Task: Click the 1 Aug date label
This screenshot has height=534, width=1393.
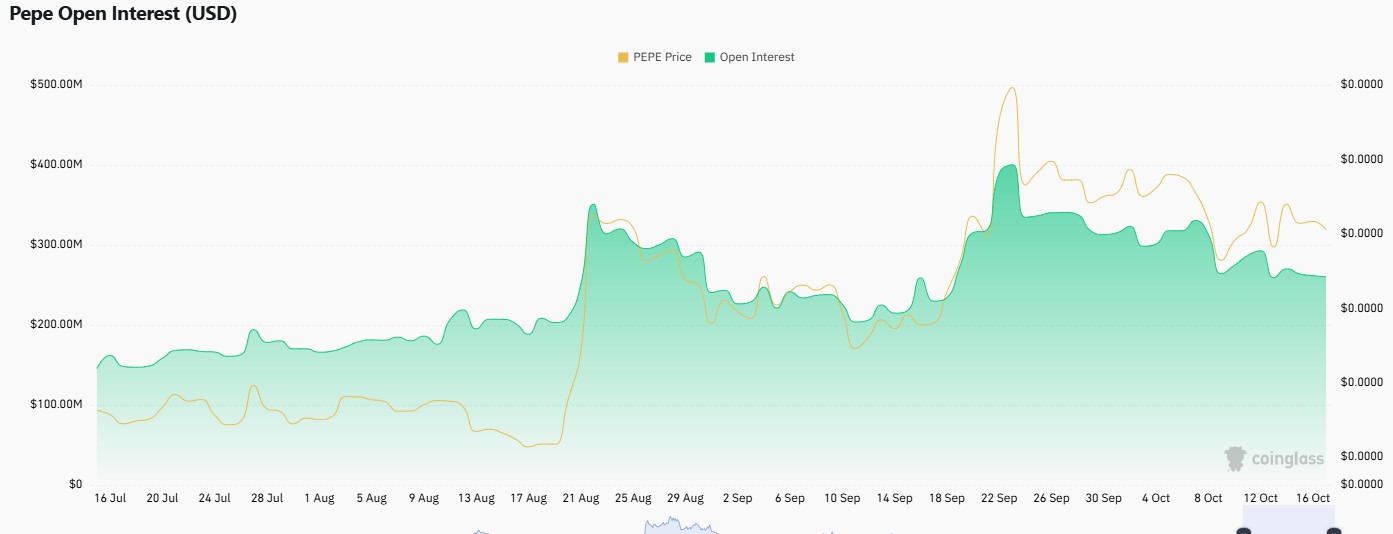Action: (319, 498)
